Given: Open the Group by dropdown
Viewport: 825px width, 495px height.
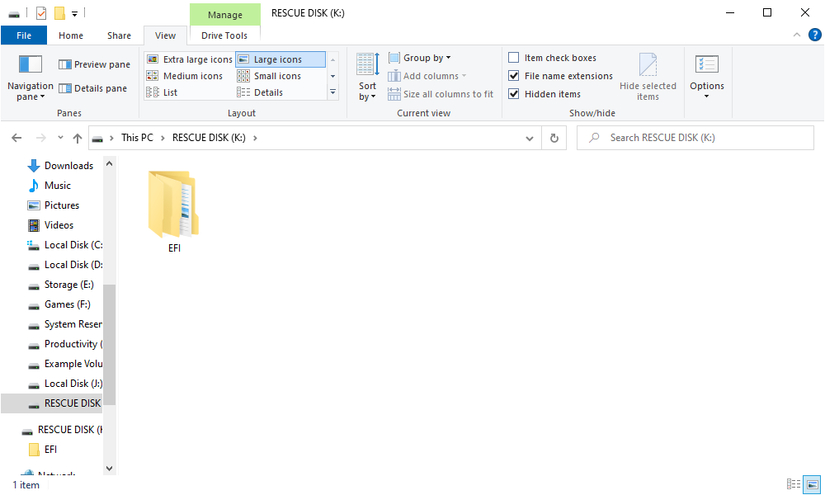Looking at the screenshot, I should click(419, 58).
